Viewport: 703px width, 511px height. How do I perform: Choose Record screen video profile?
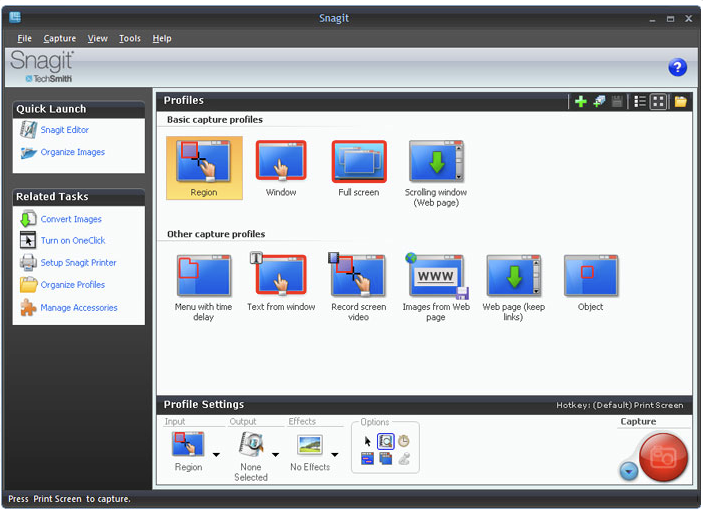(x=358, y=288)
